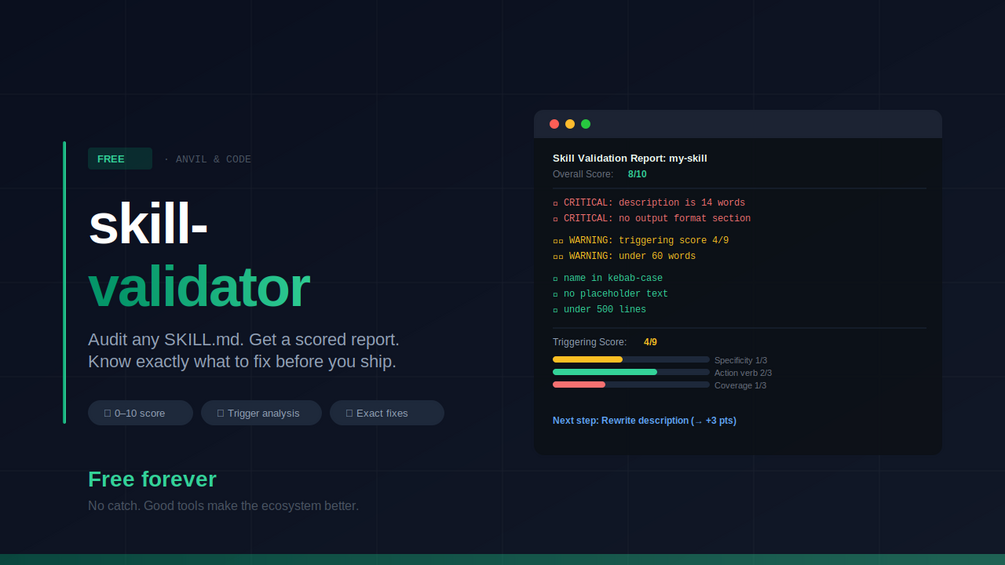
Task: Click the skill- heading text
Action: pyautogui.click(x=148, y=224)
